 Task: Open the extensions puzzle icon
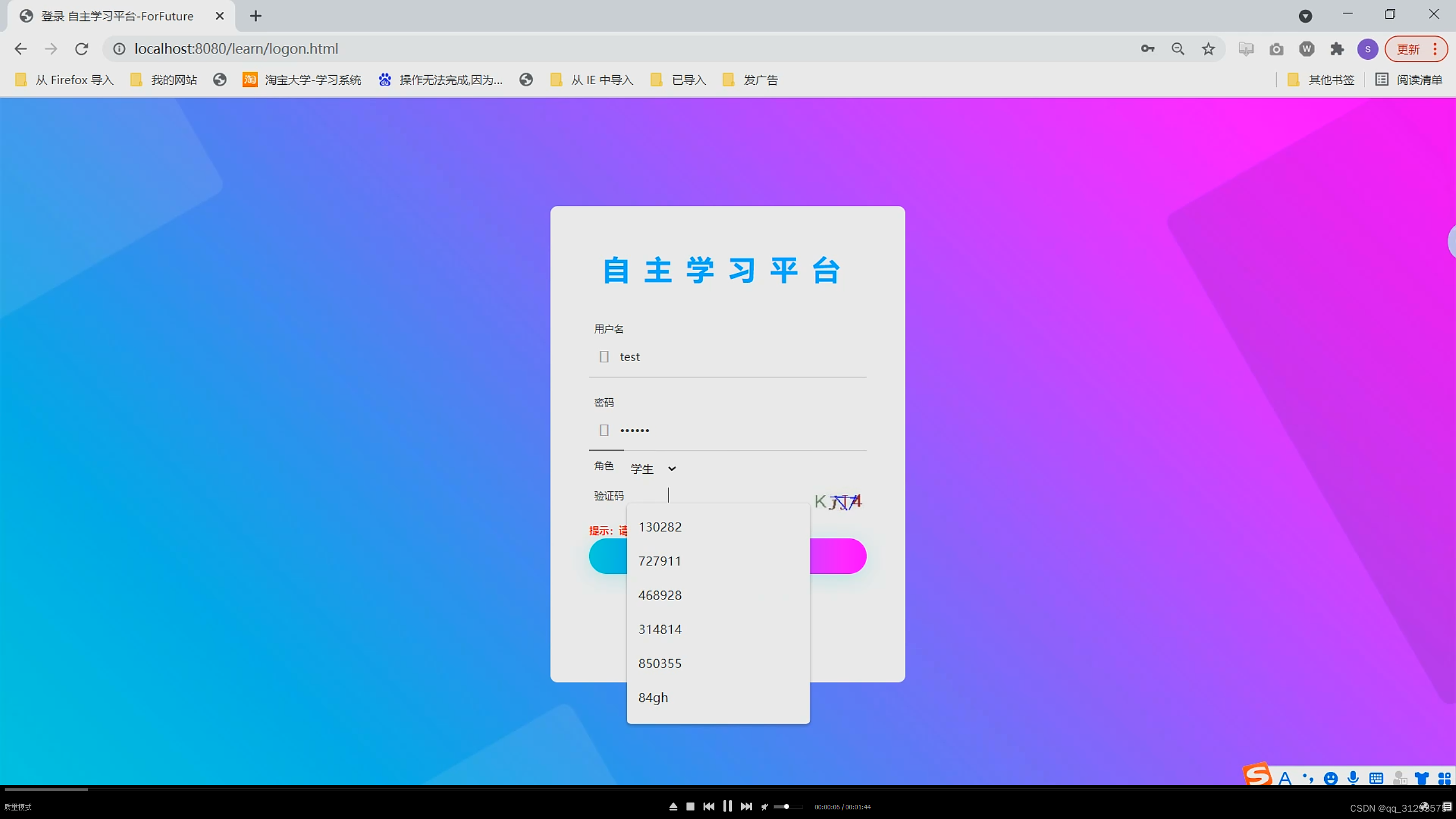tap(1337, 49)
